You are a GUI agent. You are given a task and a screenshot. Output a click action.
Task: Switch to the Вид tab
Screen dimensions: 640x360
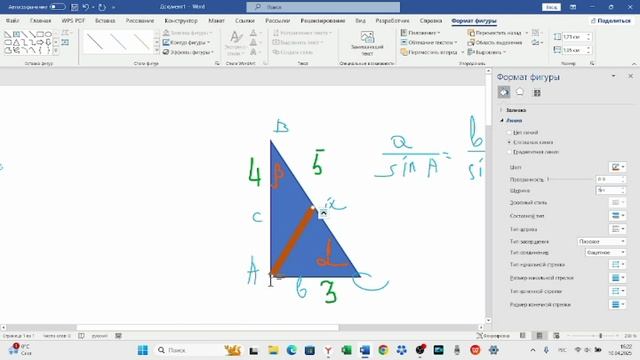[360, 20]
